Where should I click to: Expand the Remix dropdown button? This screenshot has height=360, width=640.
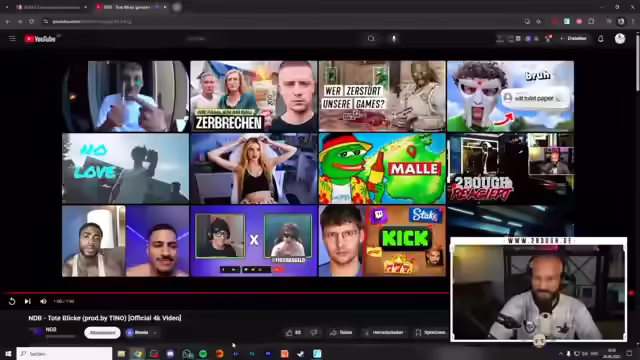tap(142, 333)
